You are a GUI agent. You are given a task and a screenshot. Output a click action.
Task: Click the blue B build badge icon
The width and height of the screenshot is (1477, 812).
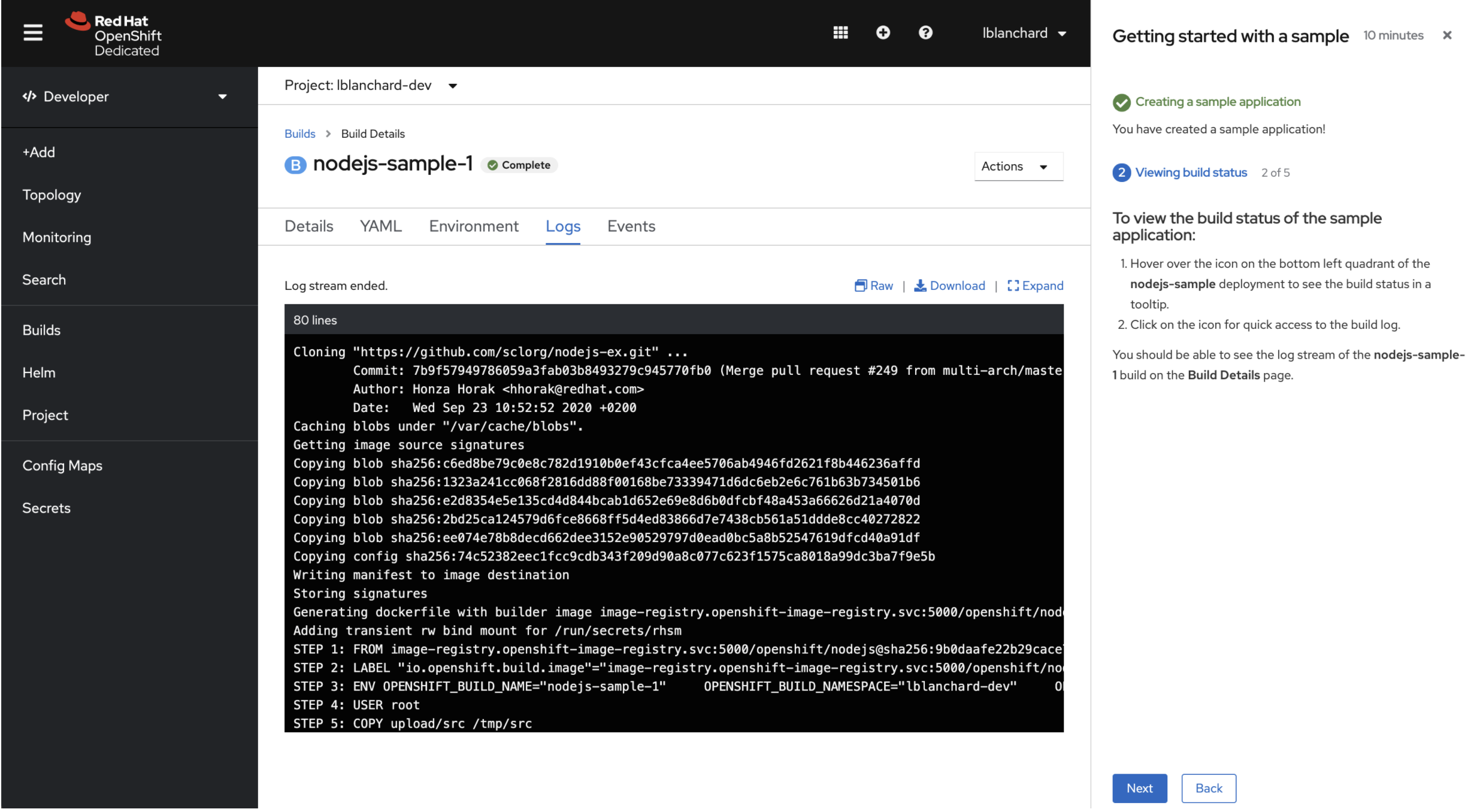[295, 165]
